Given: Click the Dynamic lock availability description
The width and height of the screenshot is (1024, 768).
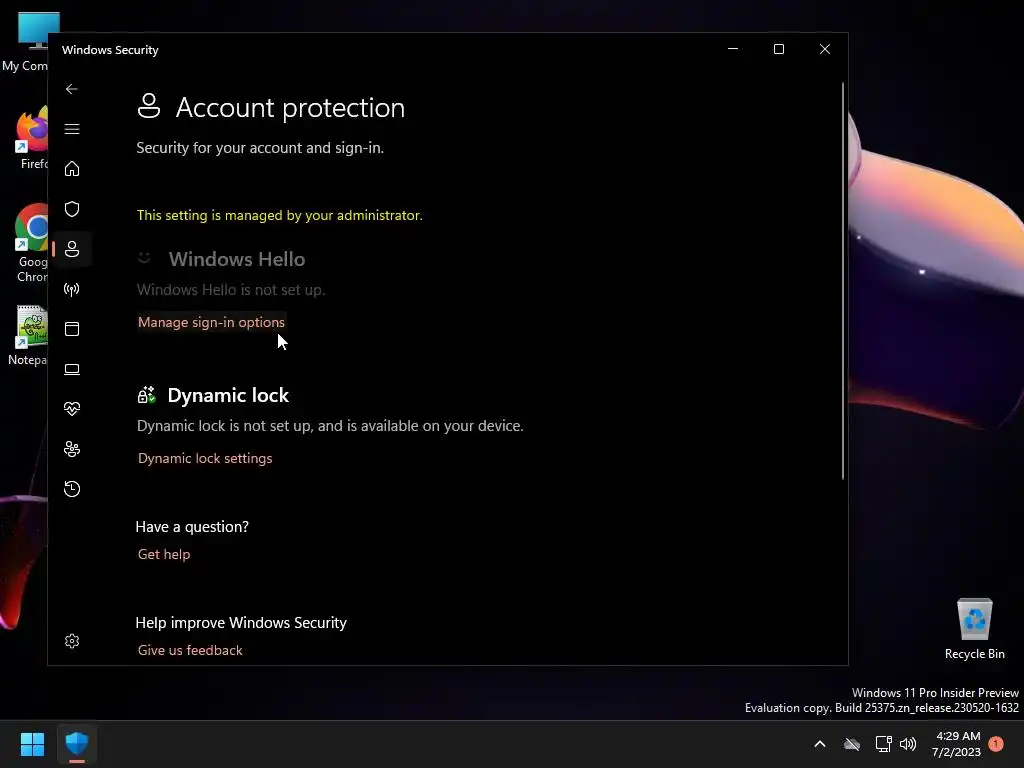Looking at the screenshot, I should (330, 426).
